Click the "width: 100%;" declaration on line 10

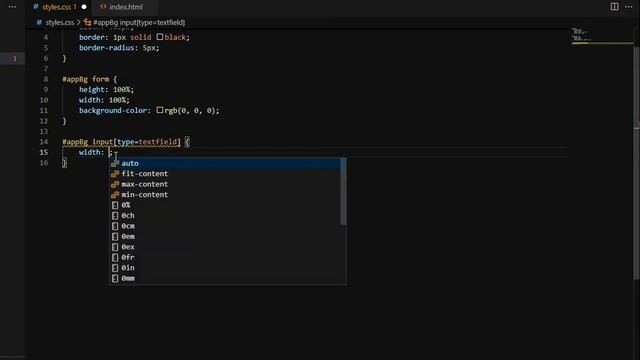[104, 100]
